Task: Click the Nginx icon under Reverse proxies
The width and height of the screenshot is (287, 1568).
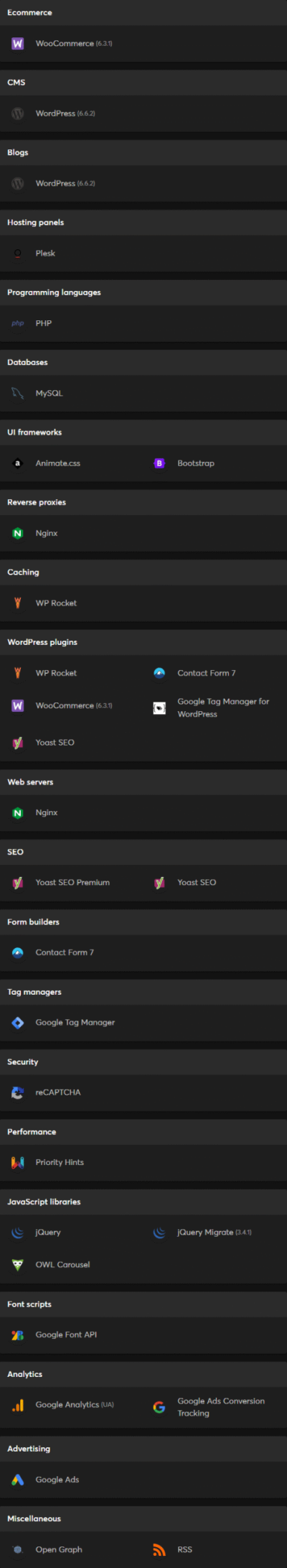Action: [x=18, y=533]
